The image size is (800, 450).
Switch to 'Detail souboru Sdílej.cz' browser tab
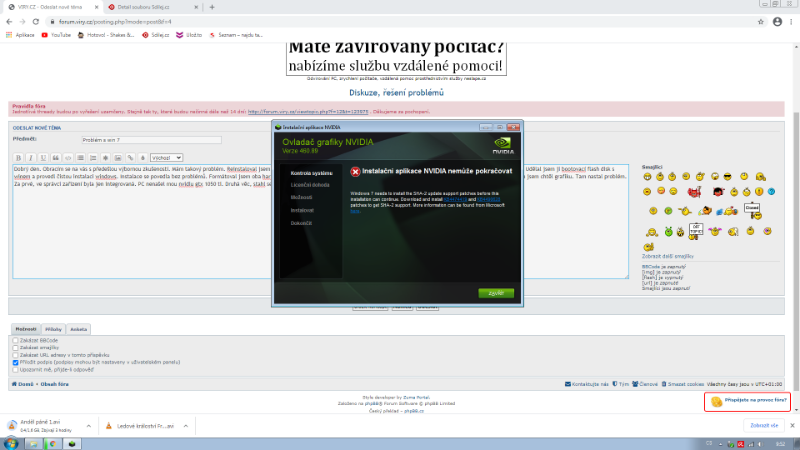tap(152, 7)
